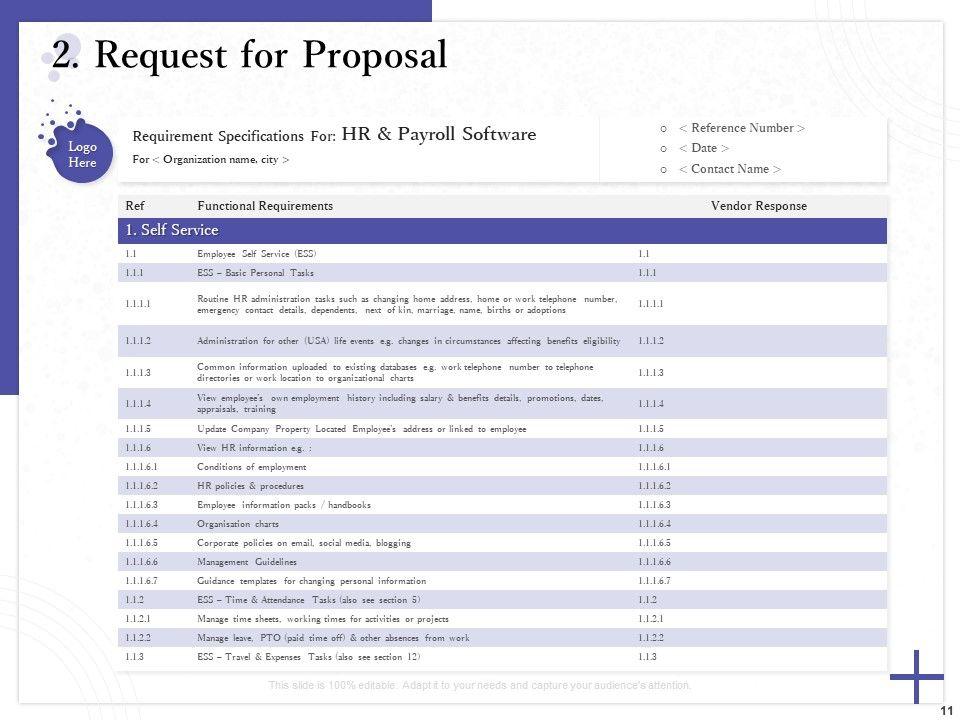Viewport: 960px width, 720px height.
Task: Click 'This slide is 100% editable' footer note
Action: tap(479, 685)
